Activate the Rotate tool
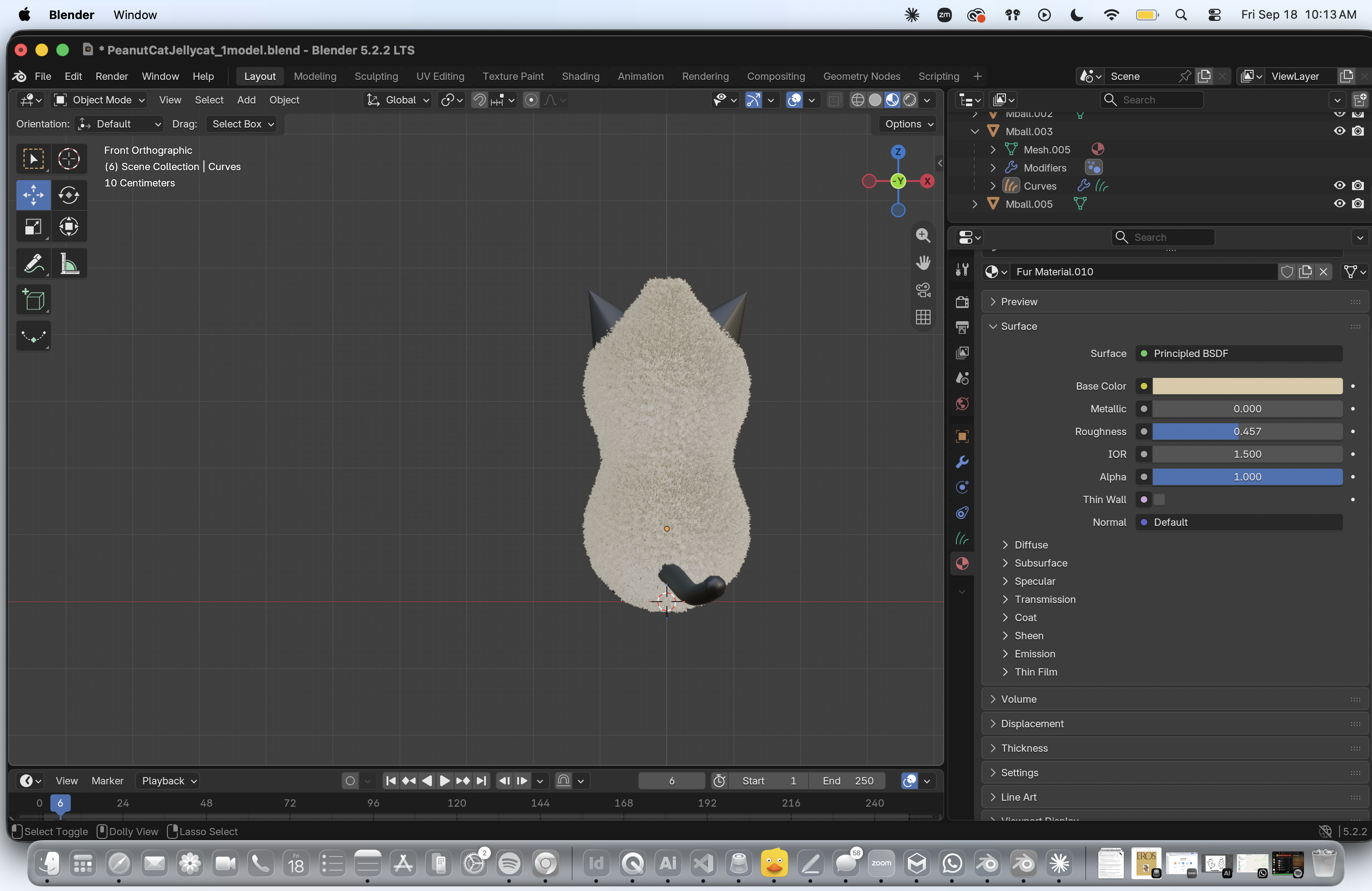This screenshot has height=891, width=1372. [69, 195]
